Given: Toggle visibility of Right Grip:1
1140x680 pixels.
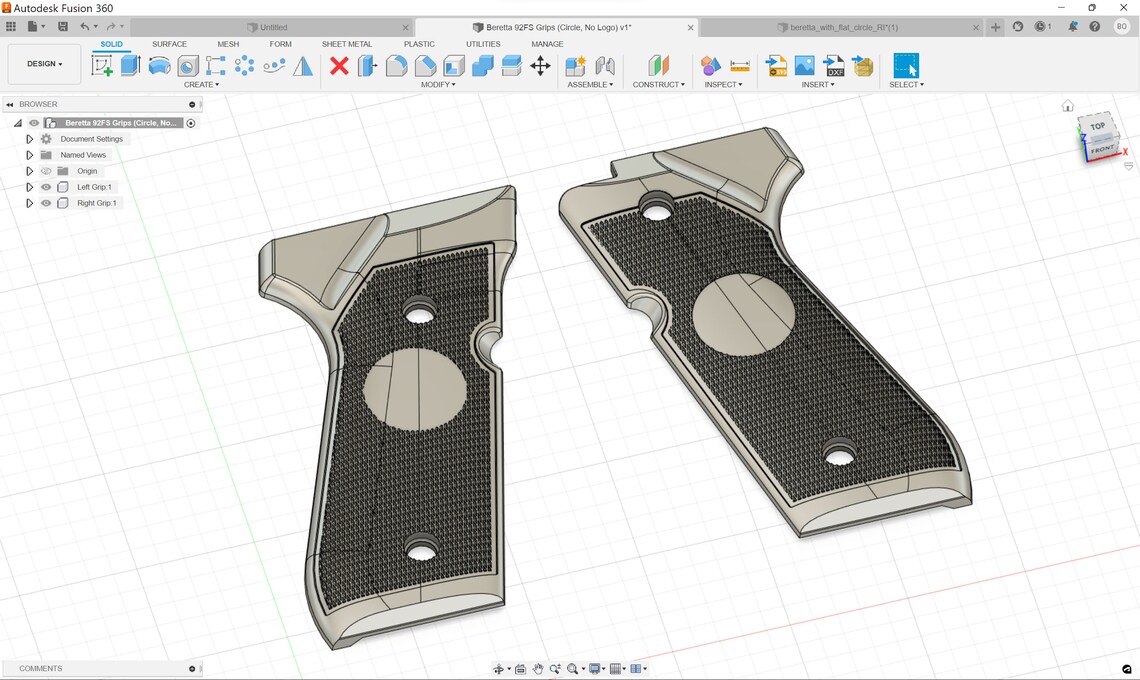Looking at the screenshot, I should (x=45, y=203).
